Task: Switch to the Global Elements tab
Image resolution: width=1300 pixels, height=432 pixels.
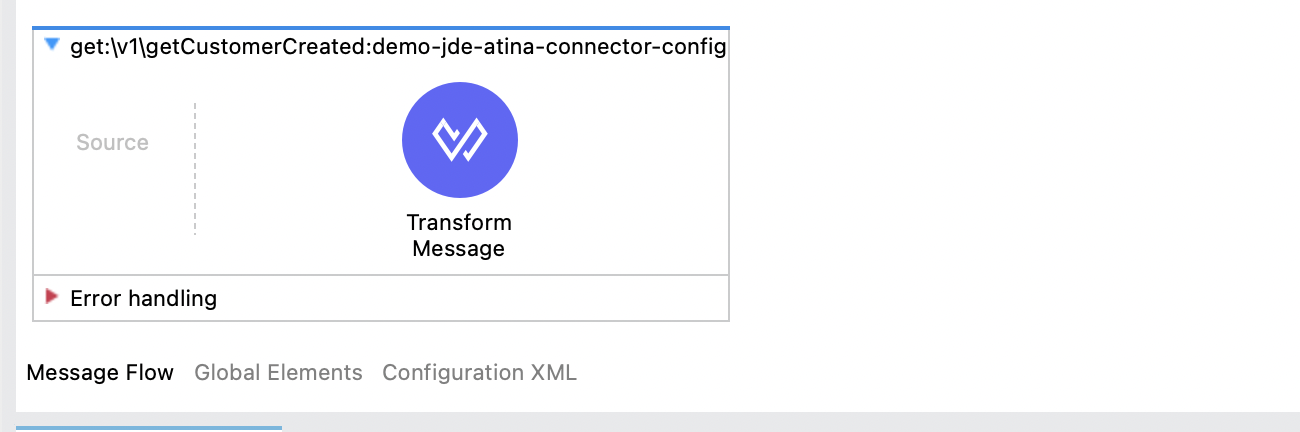Action: pos(278,373)
